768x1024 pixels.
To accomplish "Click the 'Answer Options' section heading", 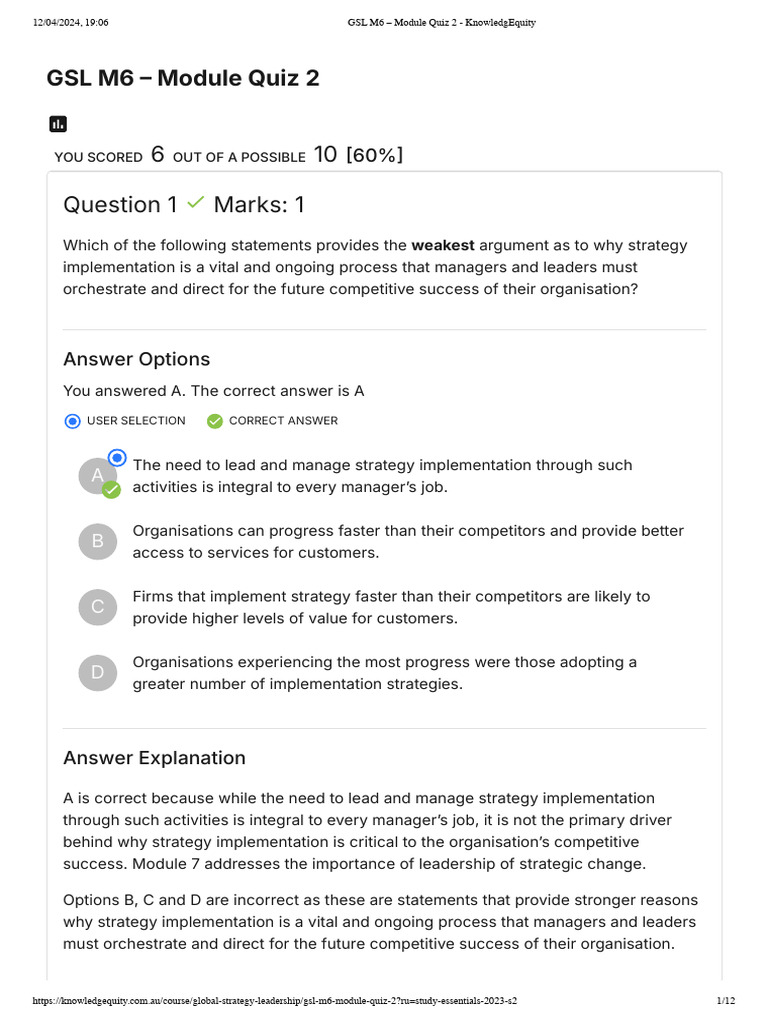I will pyautogui.click(x=136, y=359).
